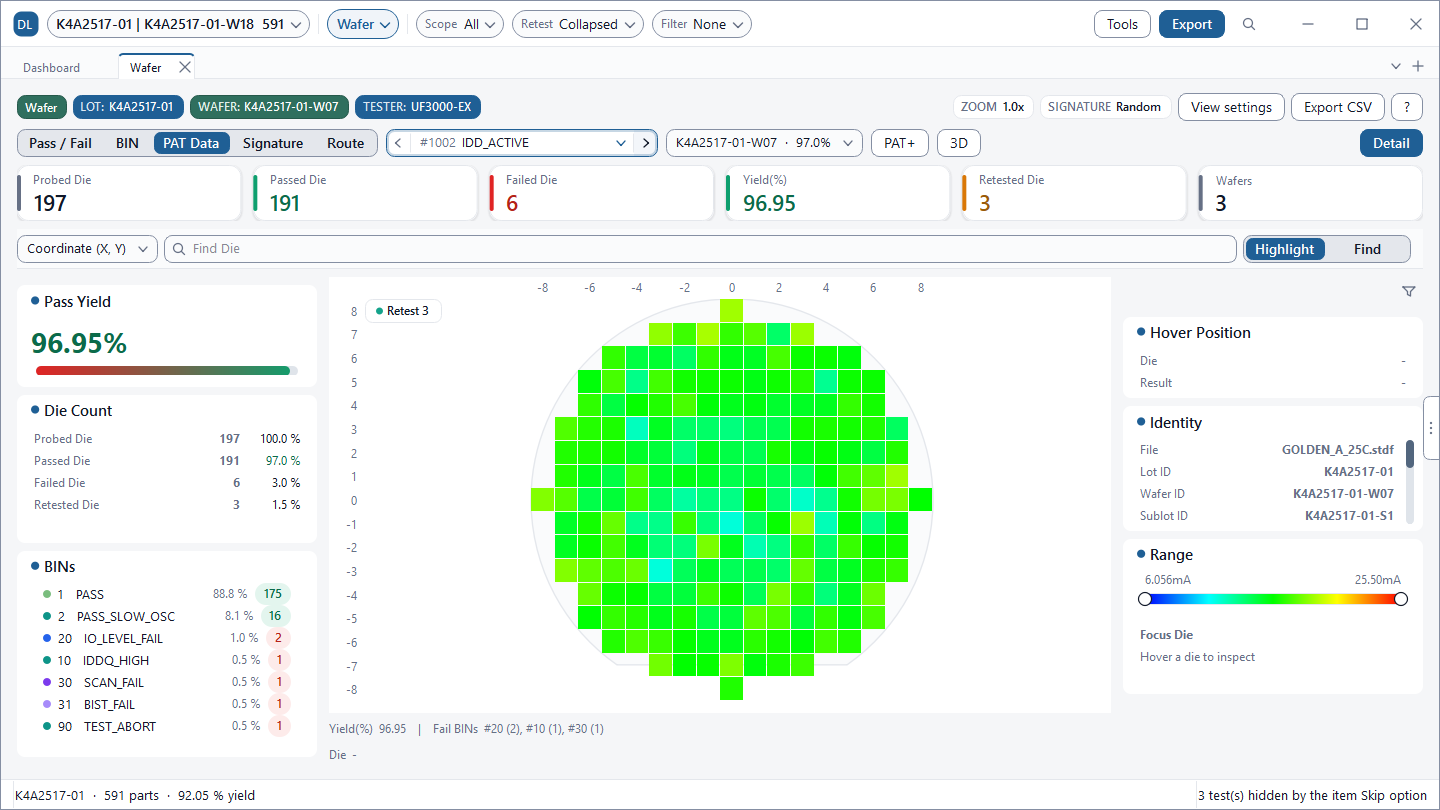Expand the tab list chevron

(x=1396, y=66)
